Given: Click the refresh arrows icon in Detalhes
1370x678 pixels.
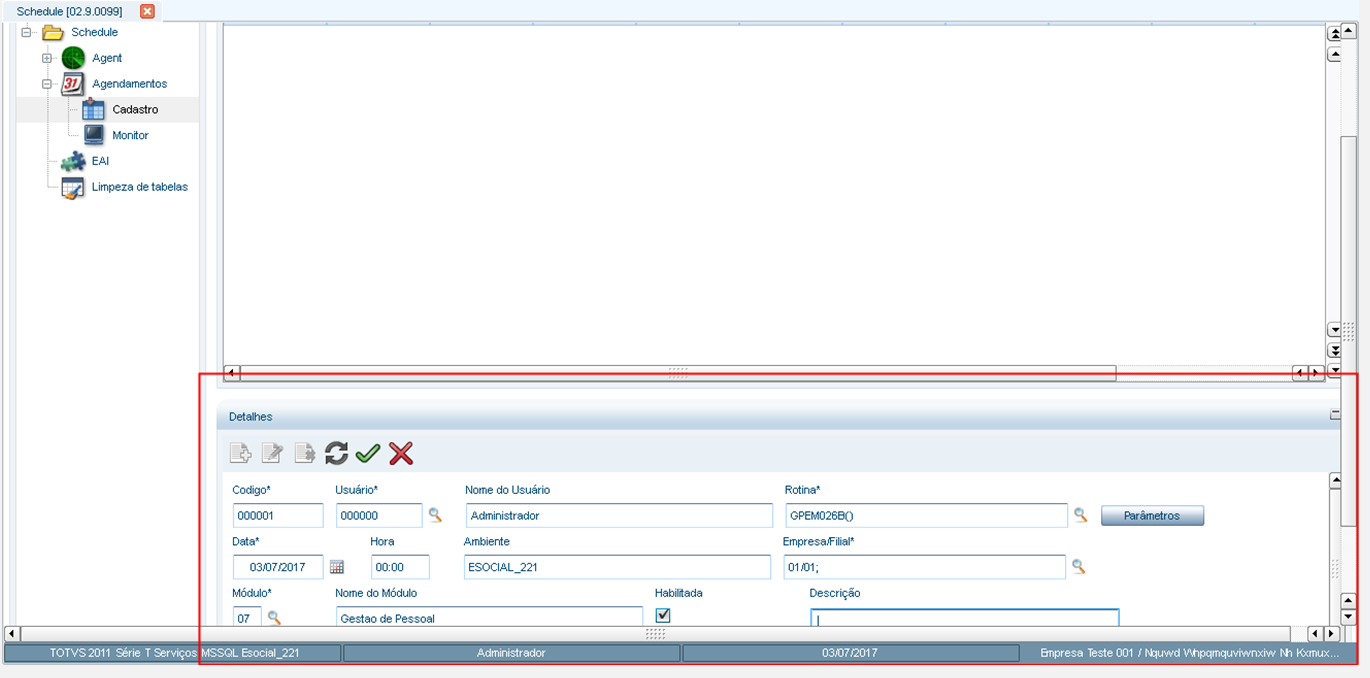Looking at the screenshot, I should [x=336, y=454].
